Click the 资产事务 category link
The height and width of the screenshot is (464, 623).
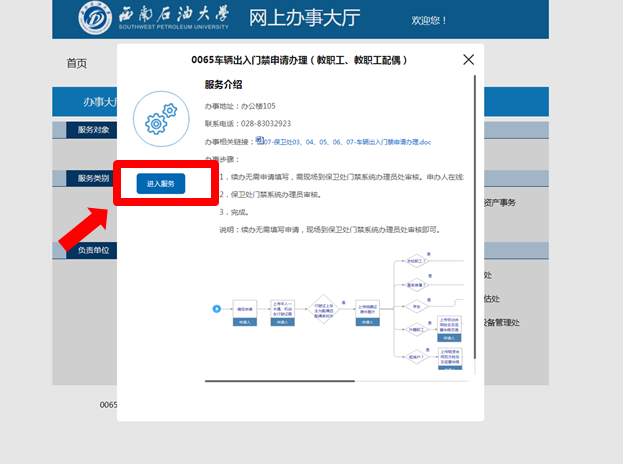tap(498, 202)
